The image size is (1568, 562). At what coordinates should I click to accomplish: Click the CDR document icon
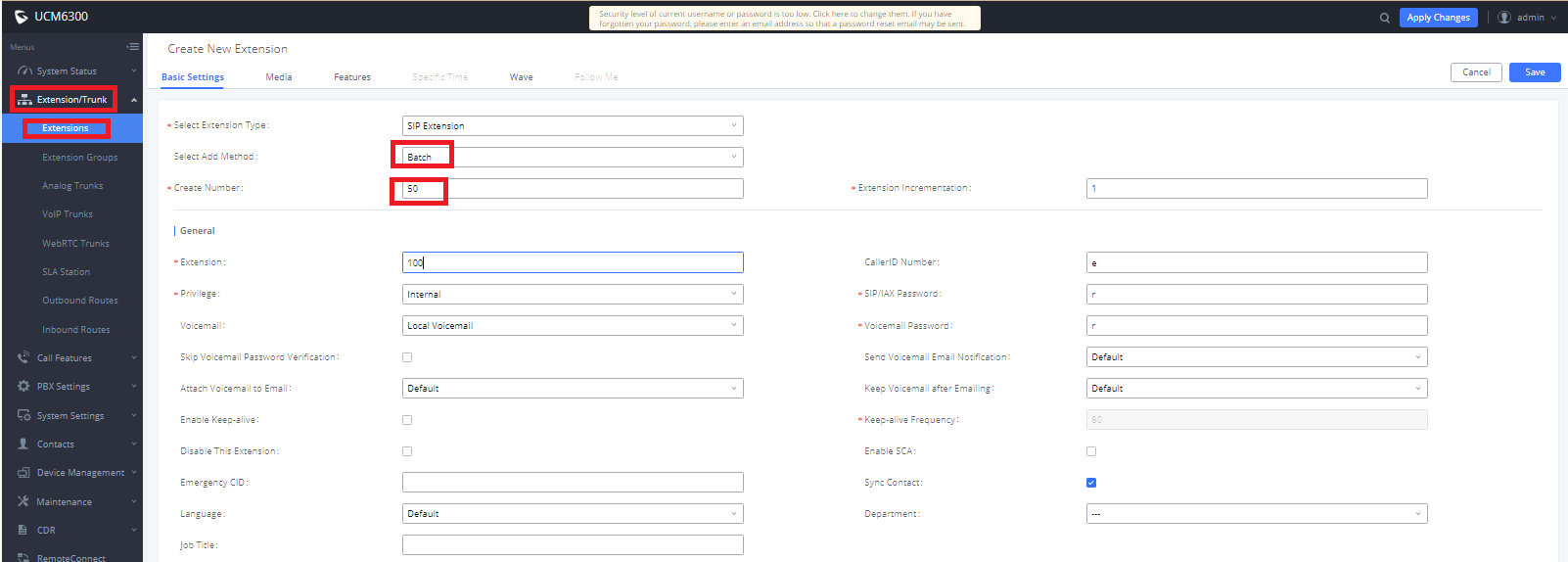pos(23,530)
